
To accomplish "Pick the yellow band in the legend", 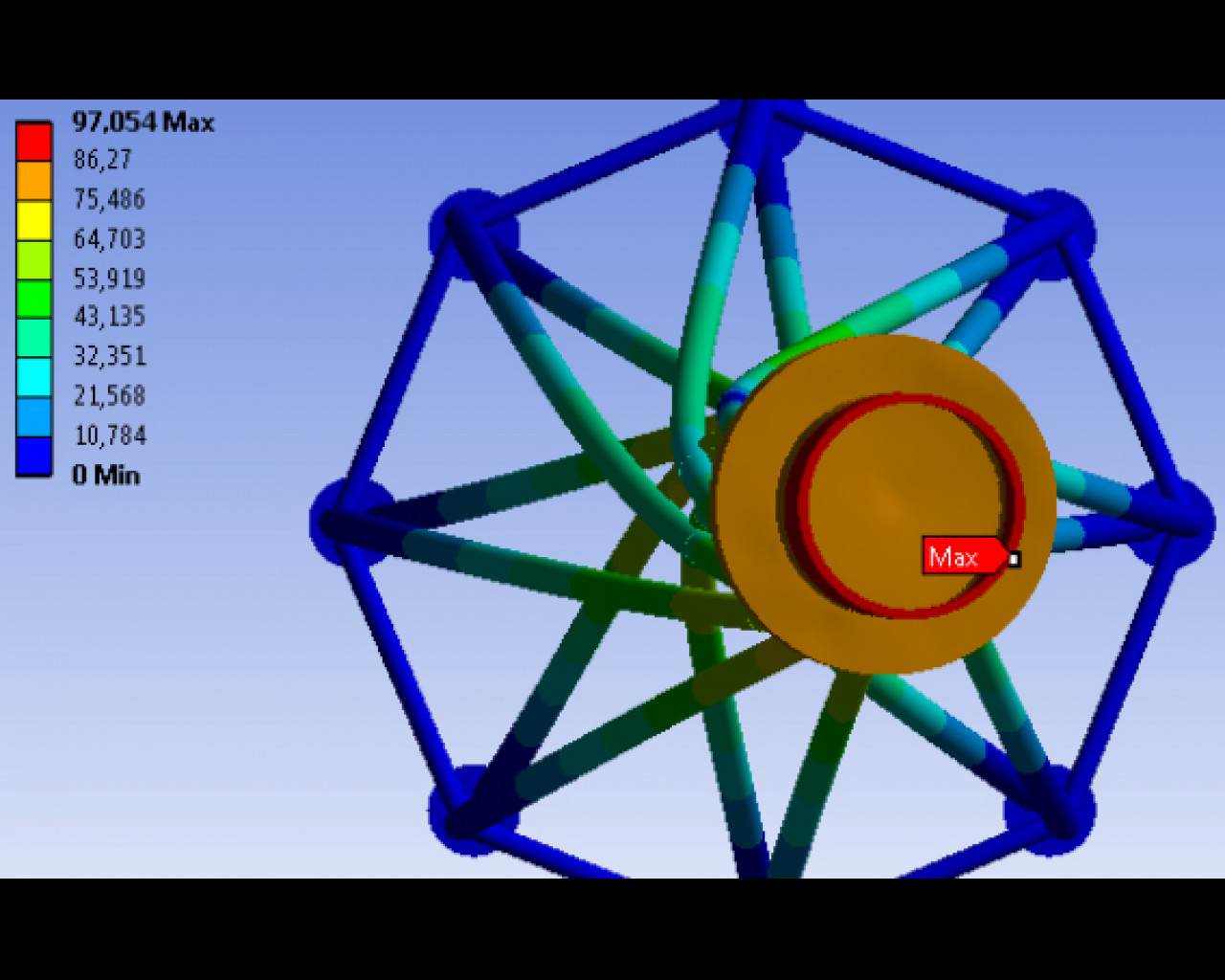I will pos(33,220).
